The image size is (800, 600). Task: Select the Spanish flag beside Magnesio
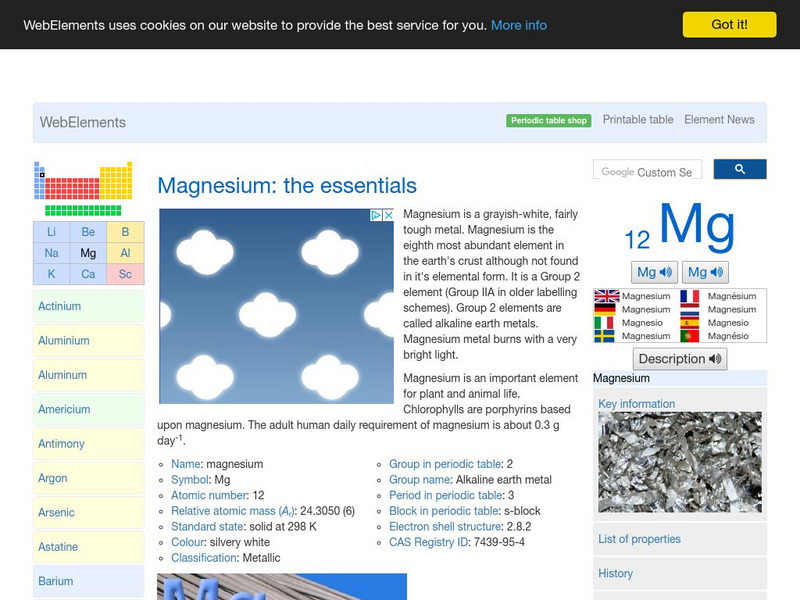[x=690, y=324]
